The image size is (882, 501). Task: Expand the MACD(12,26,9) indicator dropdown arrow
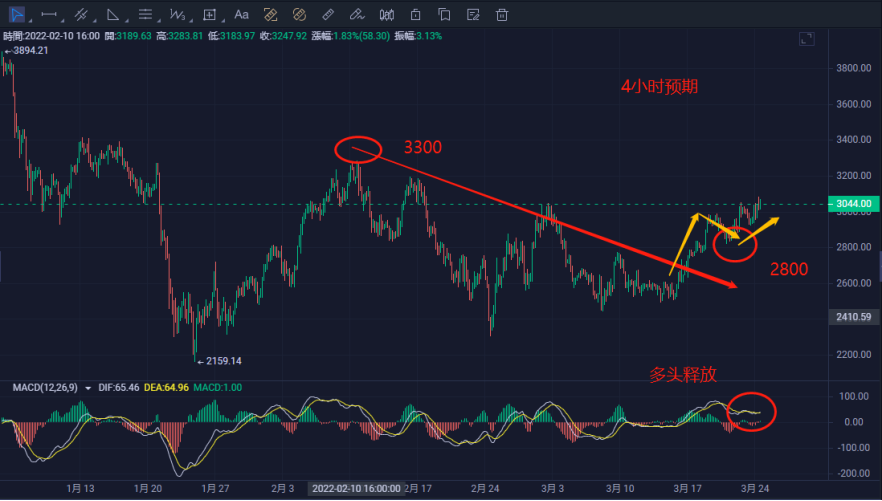[x=88, y=387]
